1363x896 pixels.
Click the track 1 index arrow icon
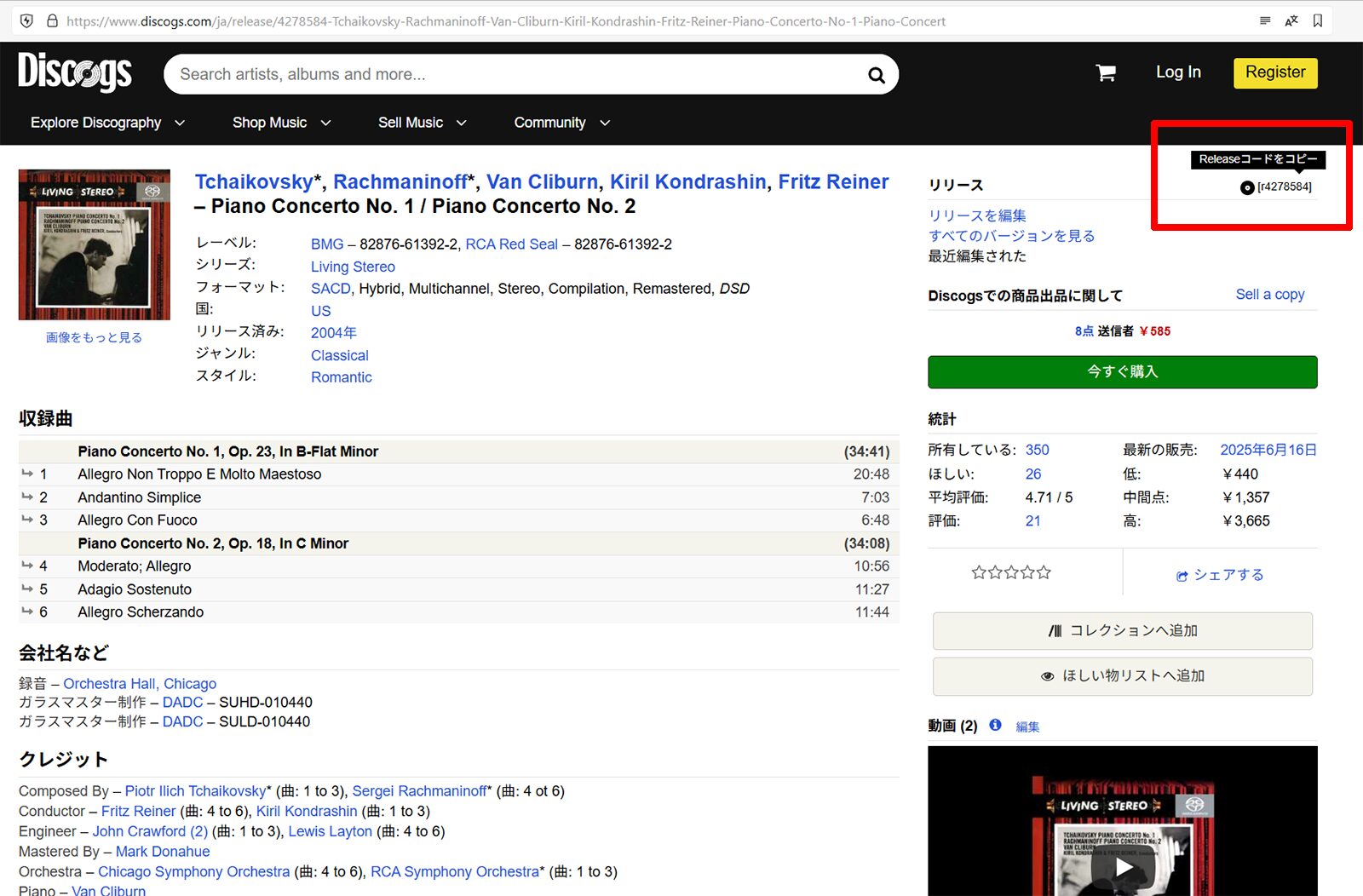point(27,474)
